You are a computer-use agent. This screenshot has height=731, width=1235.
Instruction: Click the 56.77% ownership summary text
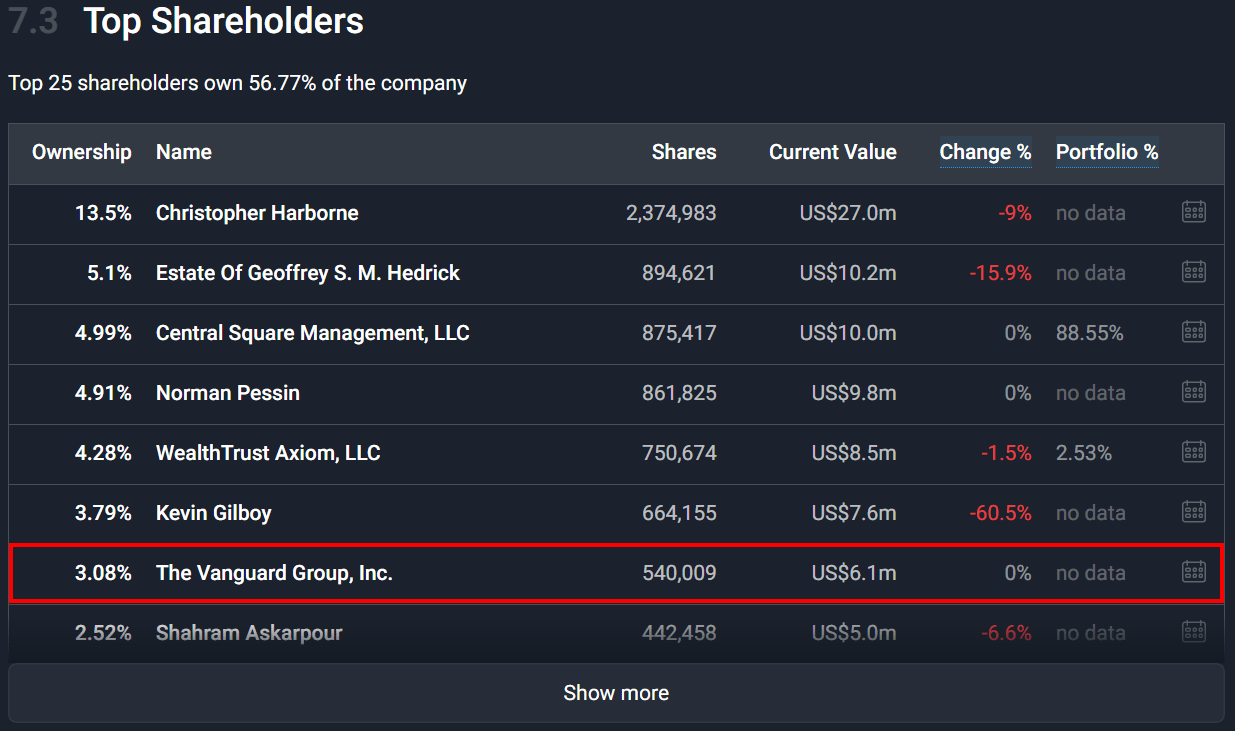point(236,83)
